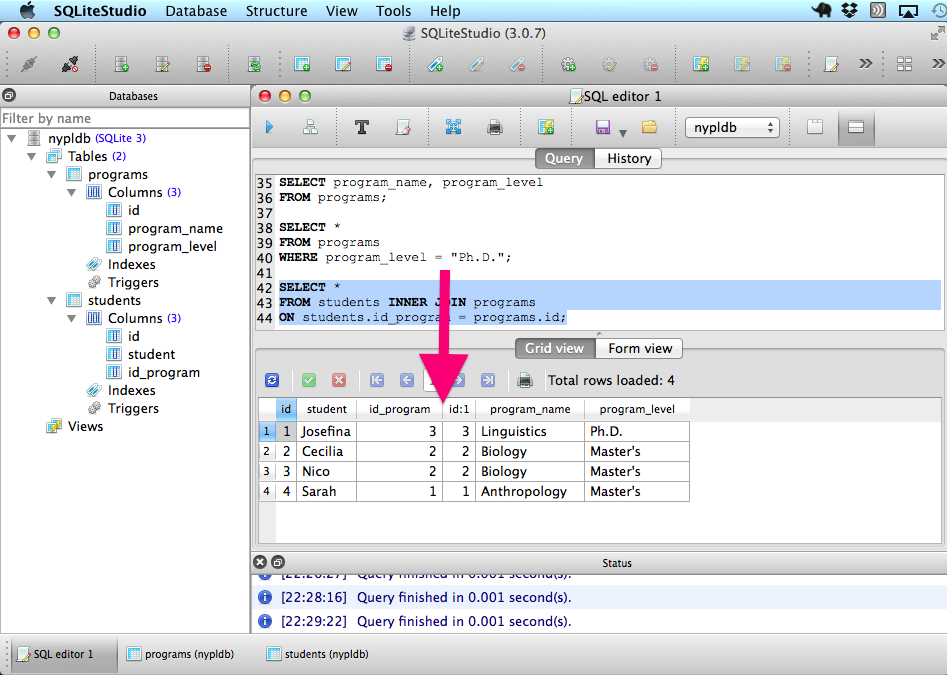This screenshot has height=675, width=947.
Task: Toggle results-below-query layout button
Action: click(x=856, y=127)
